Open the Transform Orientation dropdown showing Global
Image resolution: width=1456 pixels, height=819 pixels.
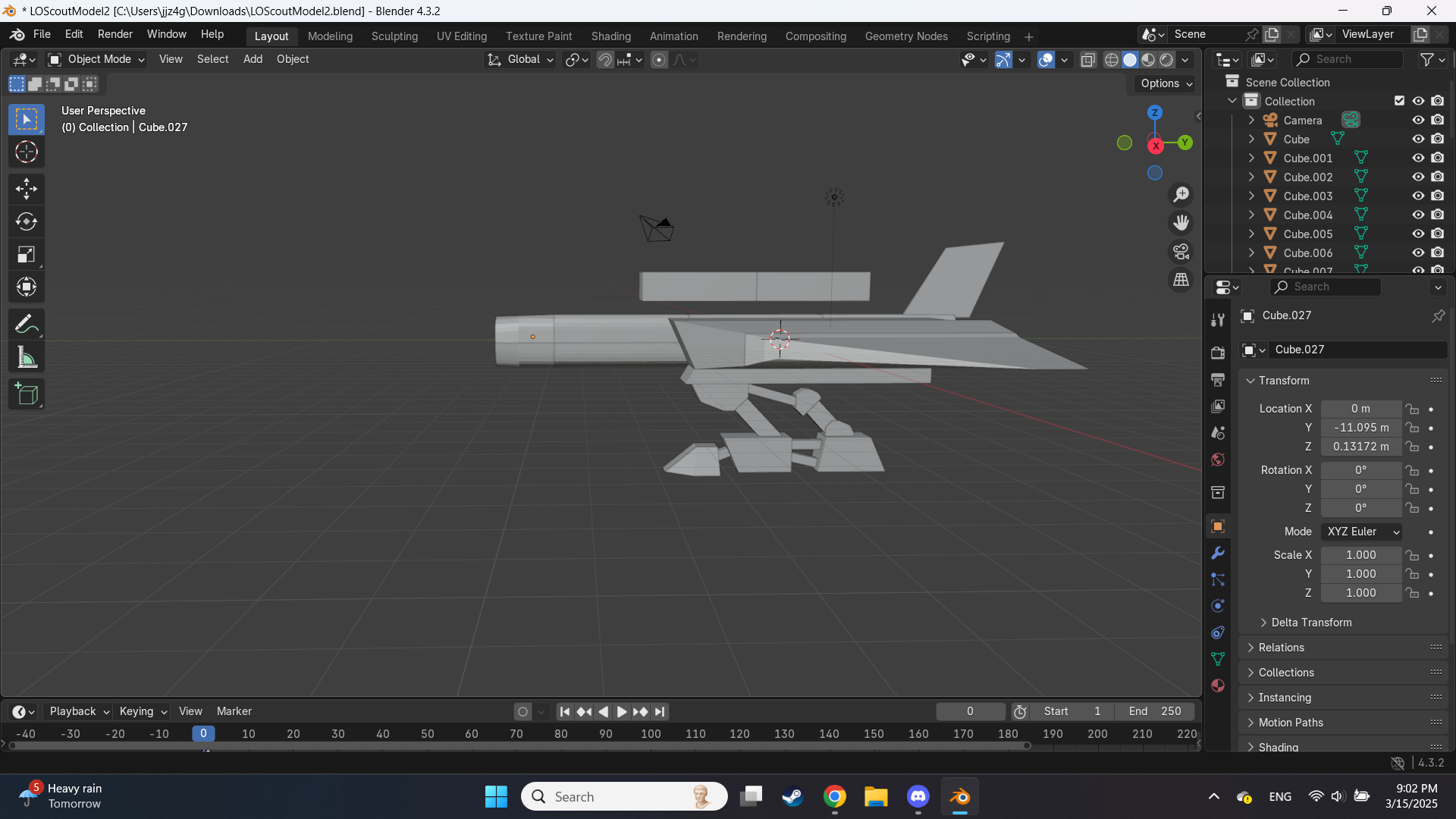tap(519, 59)
